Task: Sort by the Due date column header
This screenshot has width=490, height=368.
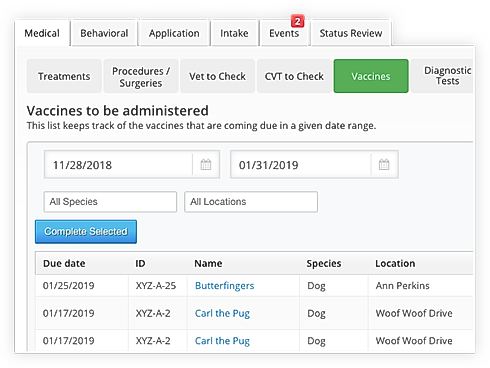Action: point(64,263)
